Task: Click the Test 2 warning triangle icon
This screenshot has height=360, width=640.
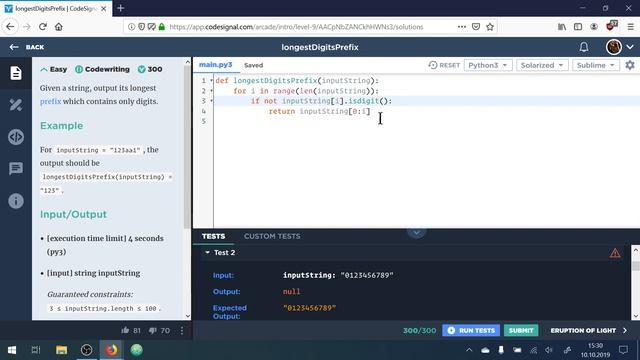Action: click(x=615, y=253)
